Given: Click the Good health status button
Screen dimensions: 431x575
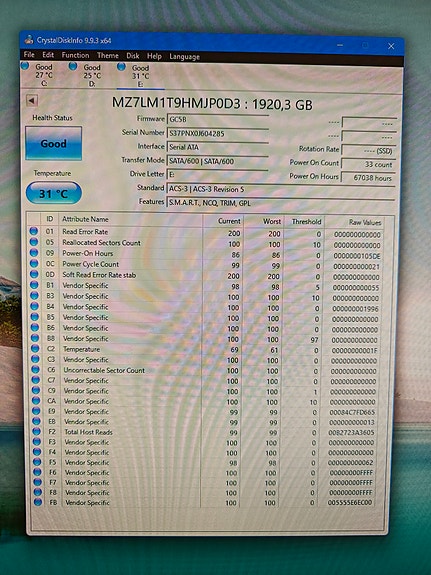Looking at the screenshot, I should 54,143.
